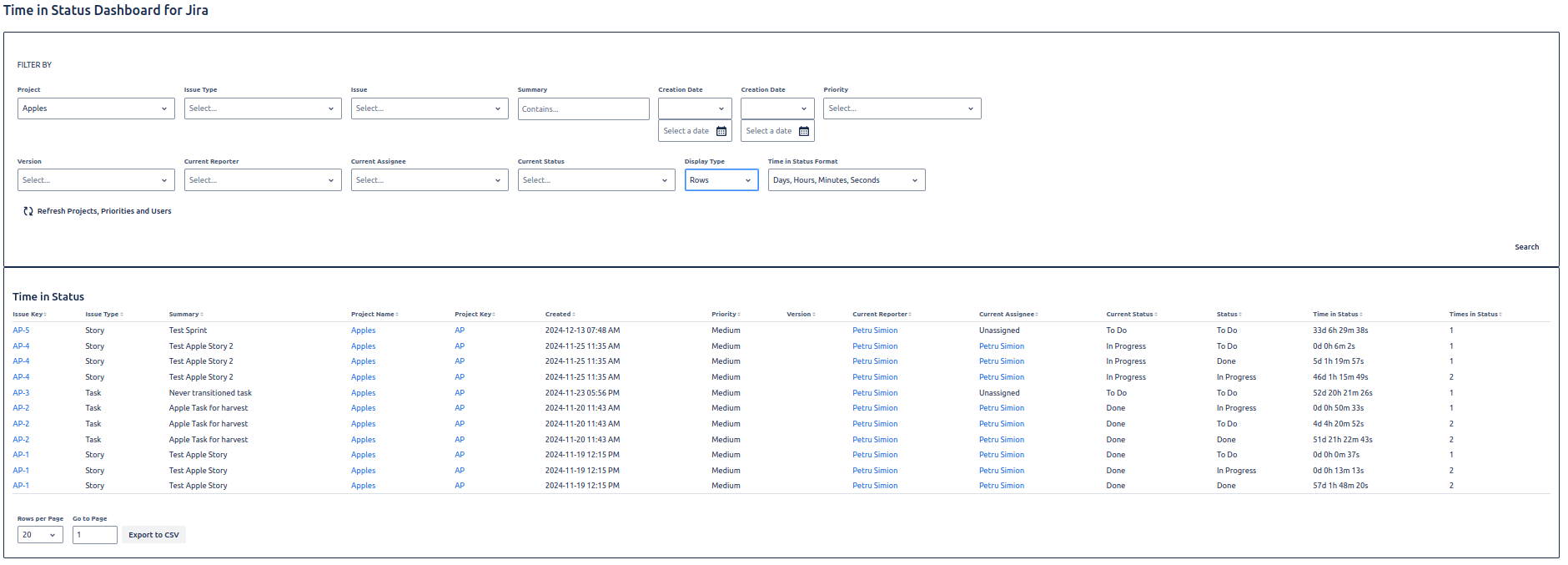1568x565 pixels.
Task: Click the Summary Contains text field
Action: pos(583,108)
